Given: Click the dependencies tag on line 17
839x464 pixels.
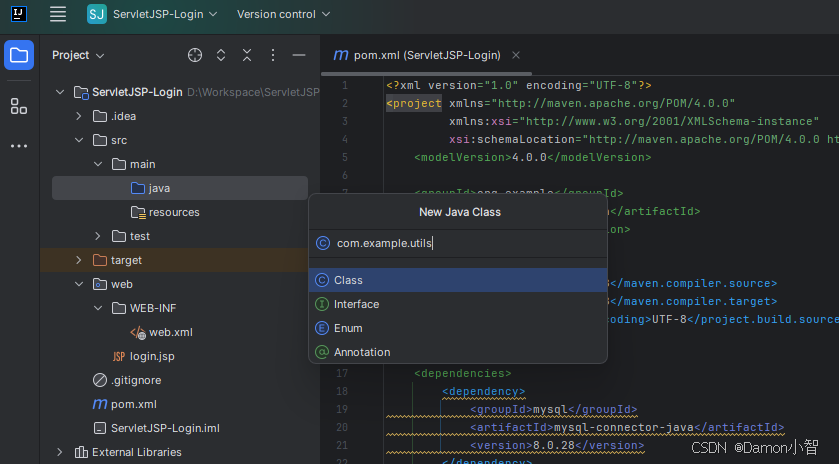Looking at the screenshot, I should coord(462,374).
